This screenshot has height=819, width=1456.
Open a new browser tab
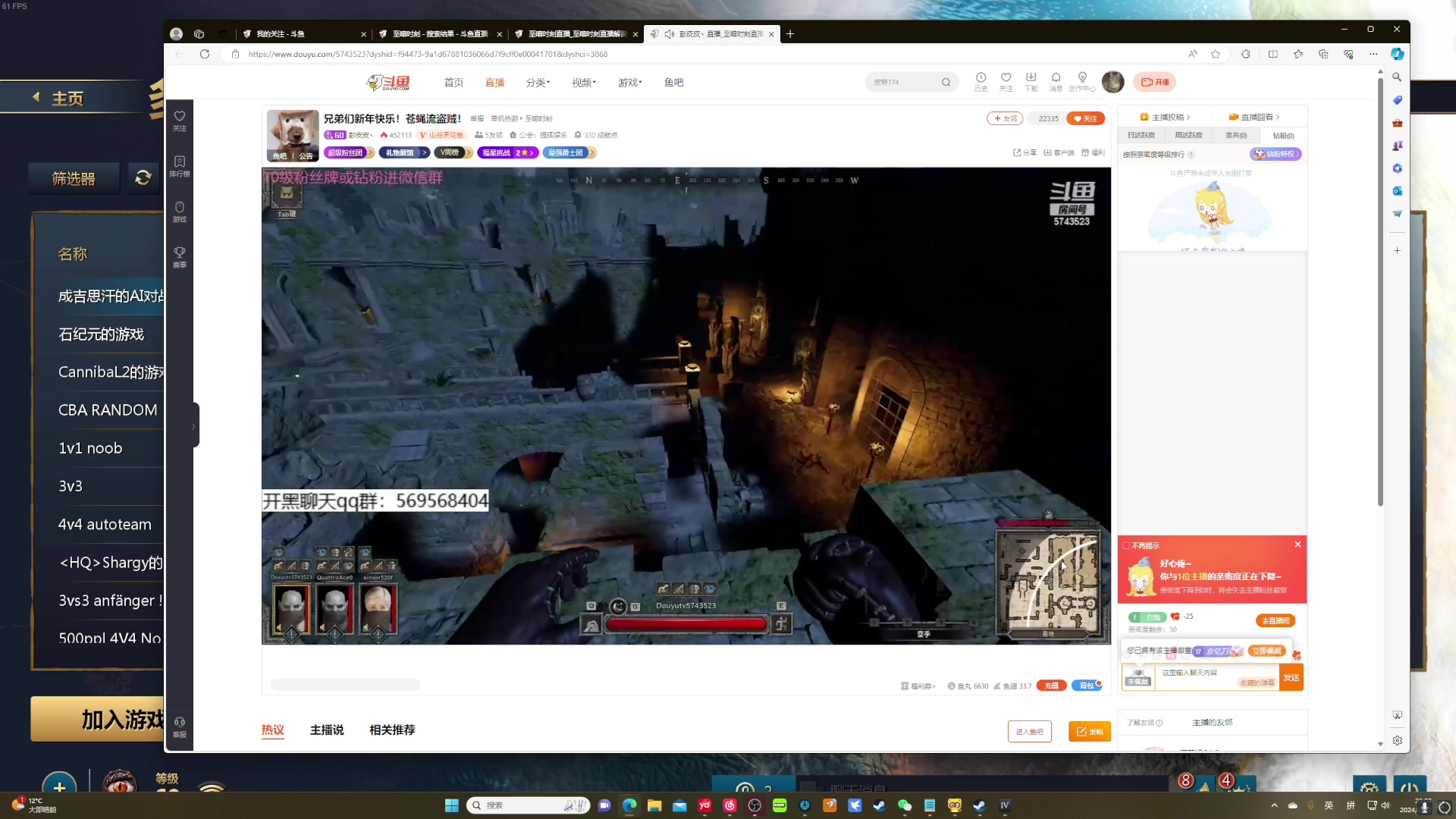[x=790, y=34]
